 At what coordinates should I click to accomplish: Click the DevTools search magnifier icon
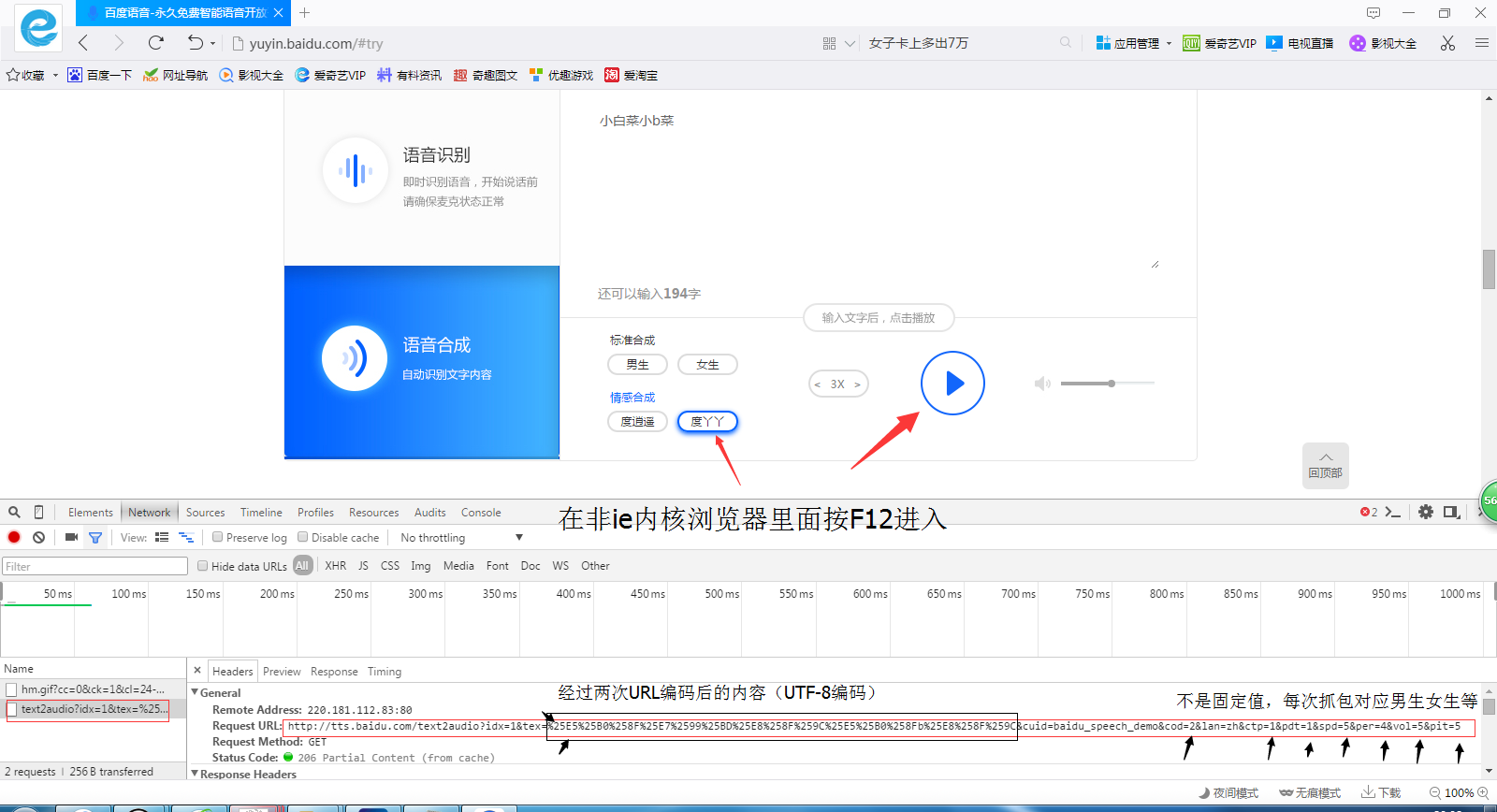pyautogui.click(x=14, y=512)
